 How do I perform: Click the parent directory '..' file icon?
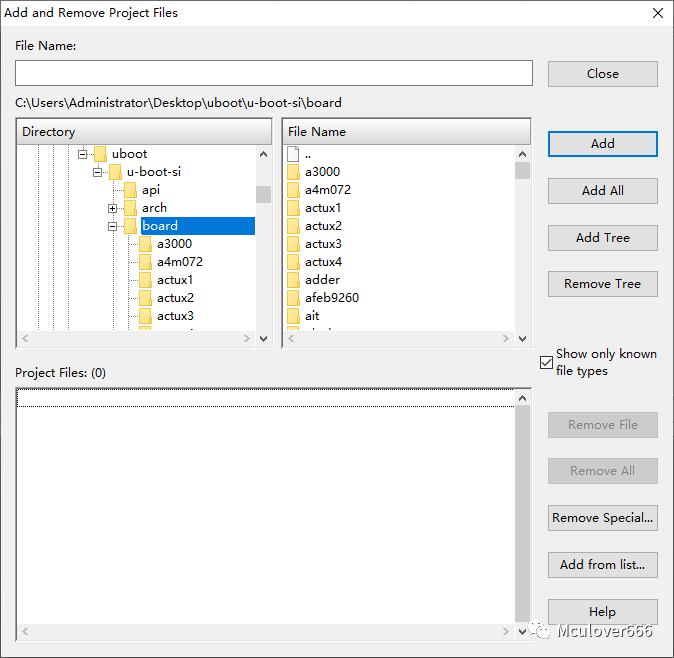pyautogui.click(x=293, y=154)
